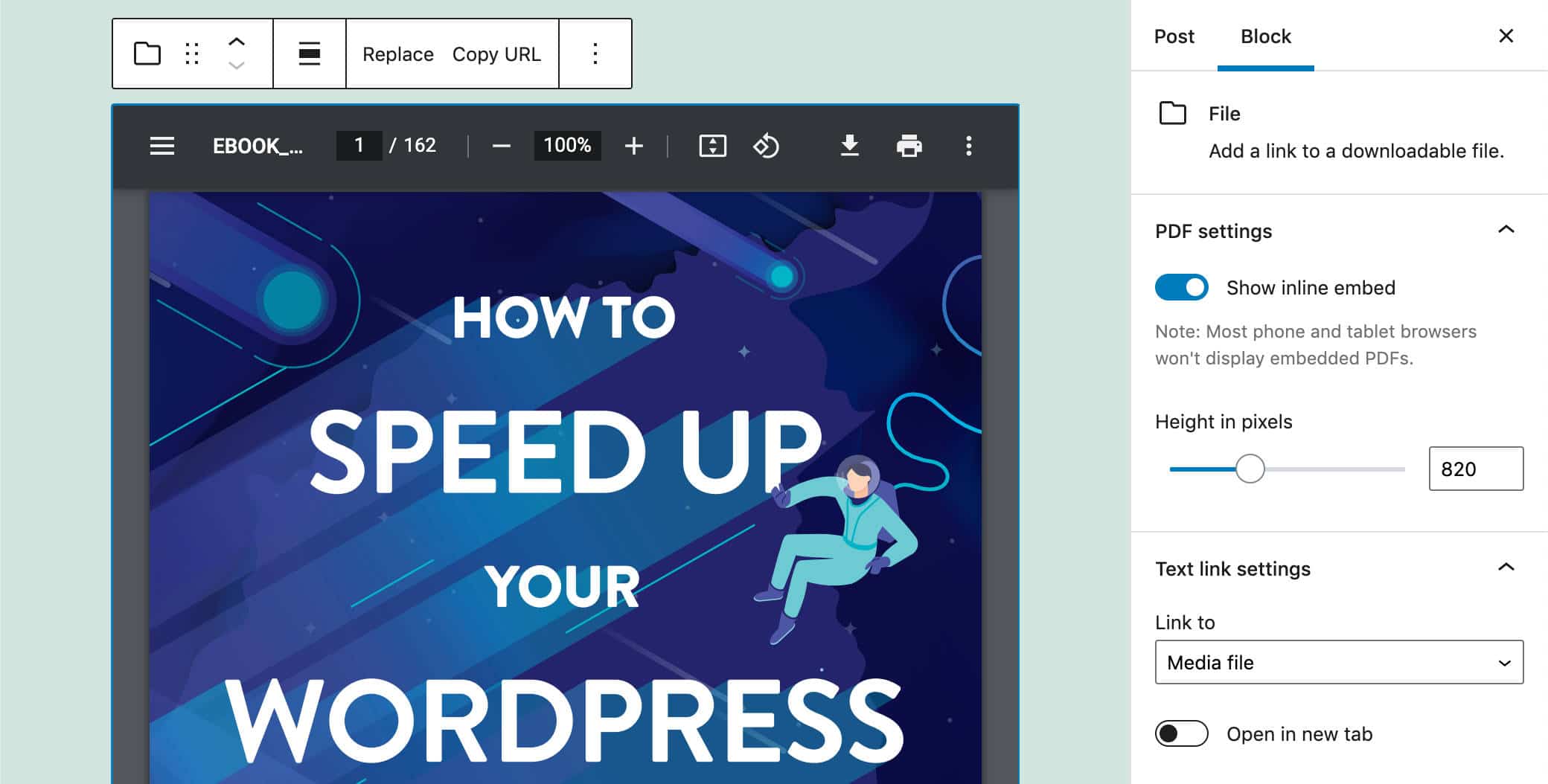
Task: Zoom in on the PDF
Action: (x=633, y=145)
